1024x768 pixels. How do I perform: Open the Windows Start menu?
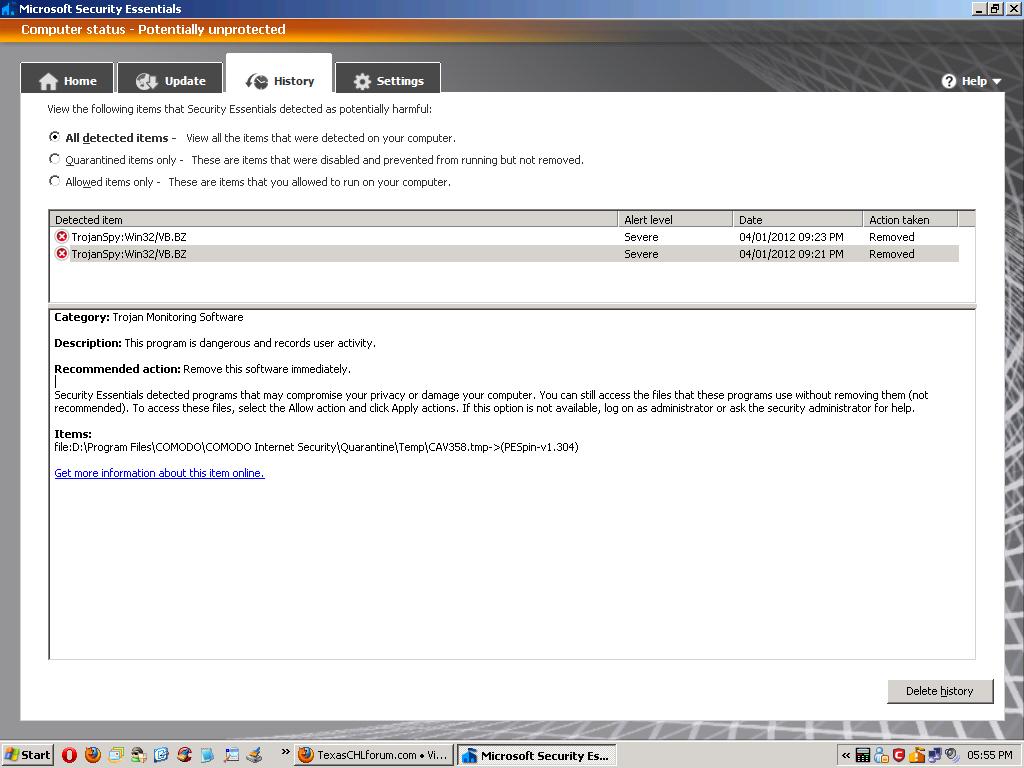27,755
